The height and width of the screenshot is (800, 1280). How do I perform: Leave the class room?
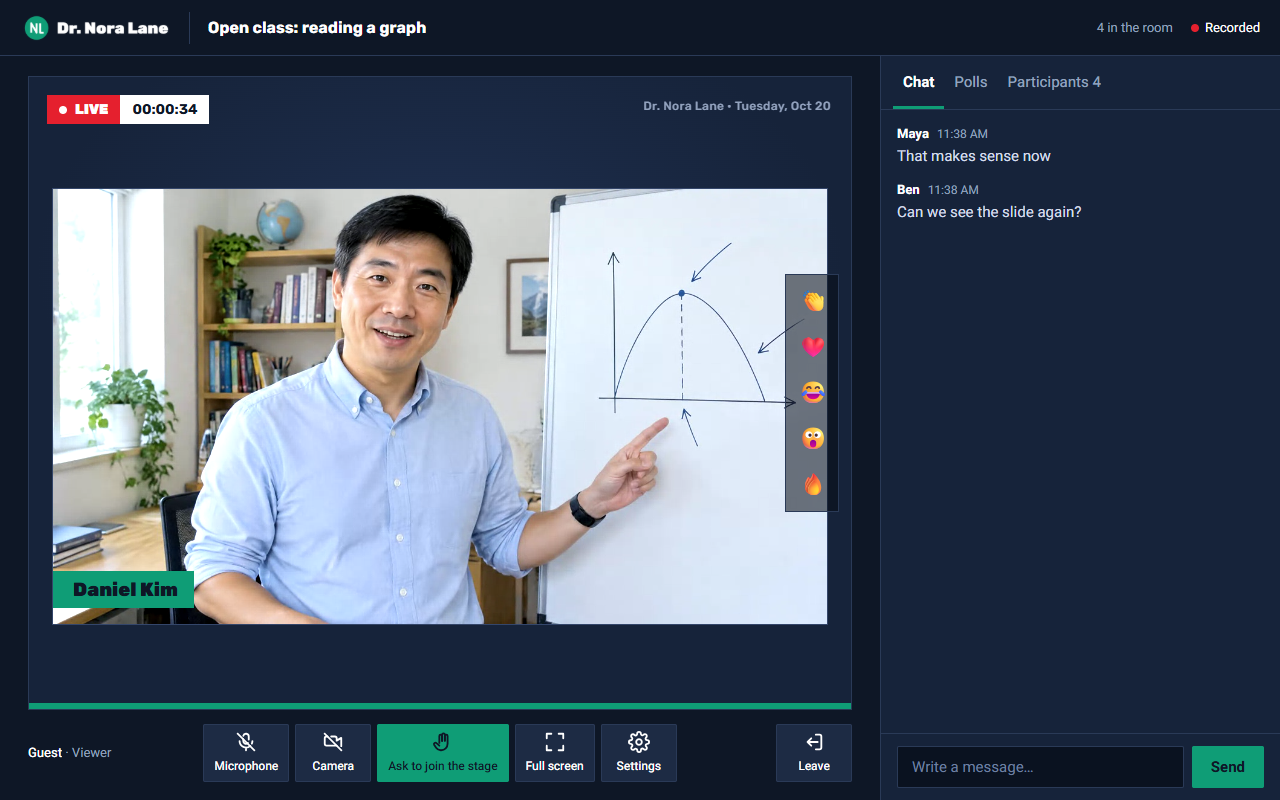[814, 753]
